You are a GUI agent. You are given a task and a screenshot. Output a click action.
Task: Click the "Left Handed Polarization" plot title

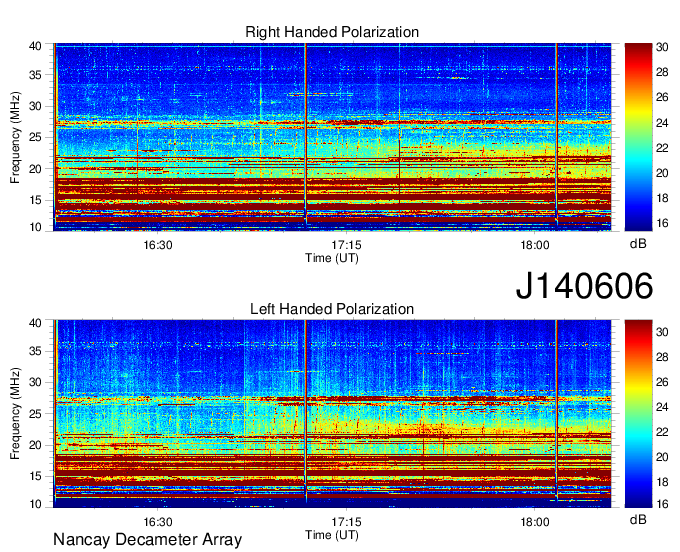332,309
